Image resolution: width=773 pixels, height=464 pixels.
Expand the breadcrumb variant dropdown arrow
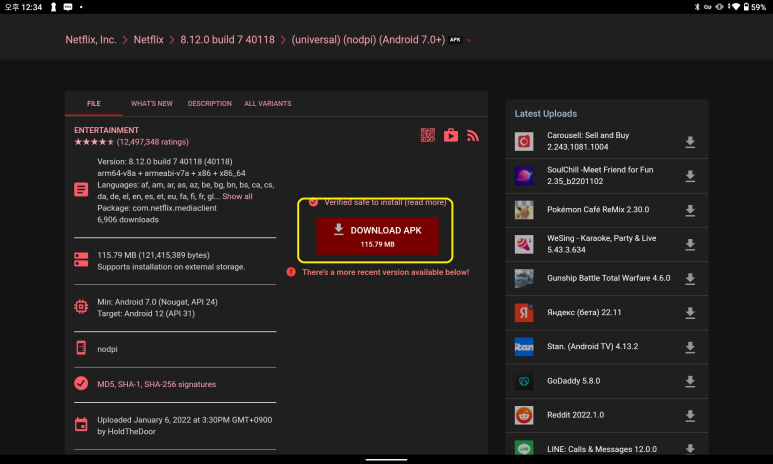click(x=469, y=40)
